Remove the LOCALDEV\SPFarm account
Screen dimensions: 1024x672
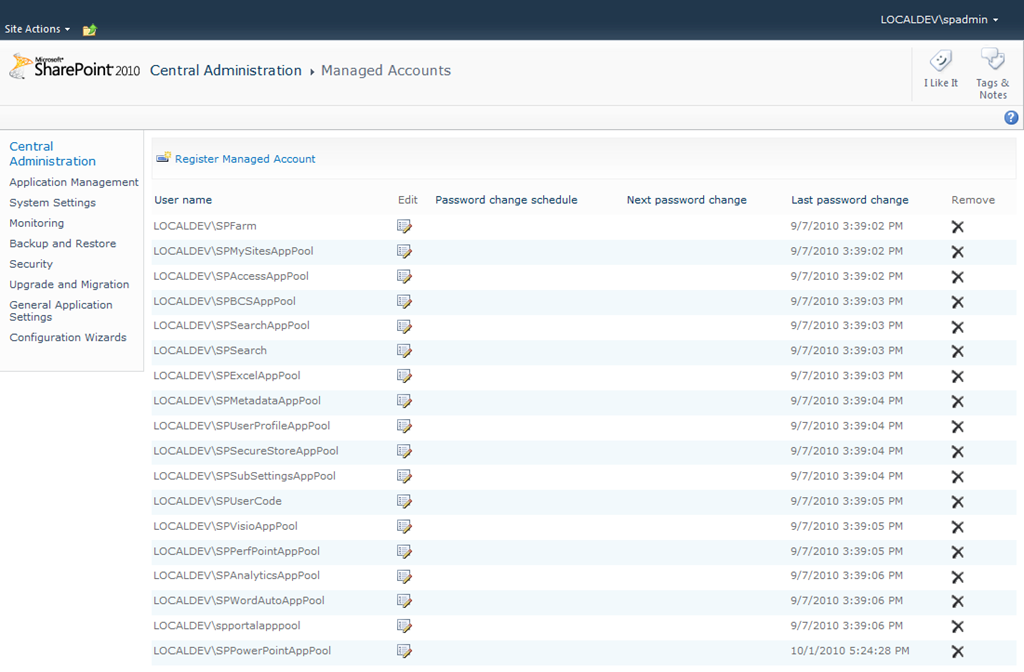point(957,227)
